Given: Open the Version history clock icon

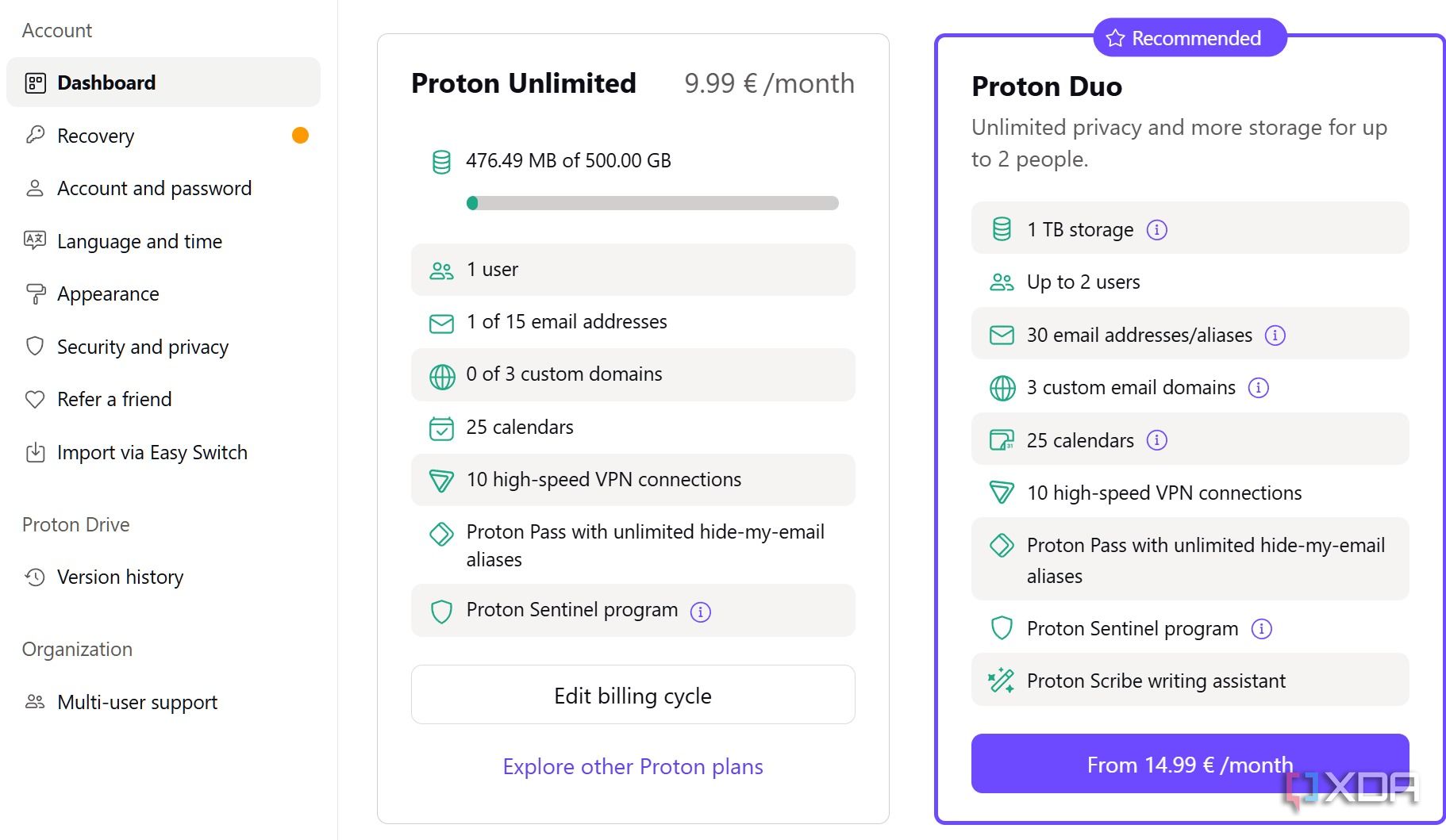Looking at the screenshot, I should [33, 577].
